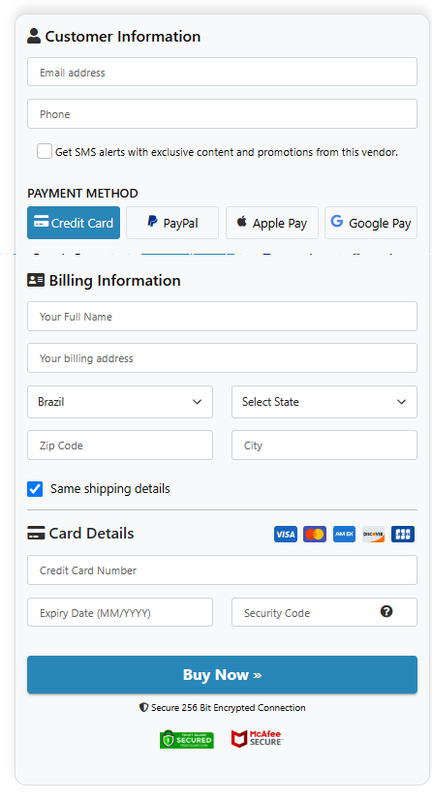Click the Visa card logo
The width and height of the screenshot is (432, 799).
pos(285,534)
